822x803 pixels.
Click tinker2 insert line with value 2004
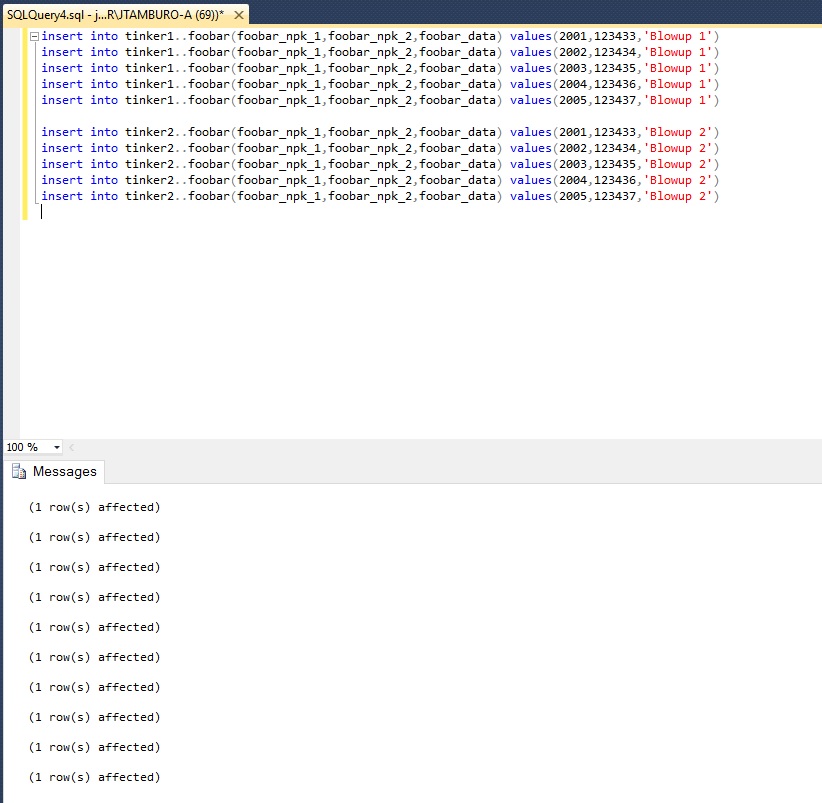tap(380, 180)
